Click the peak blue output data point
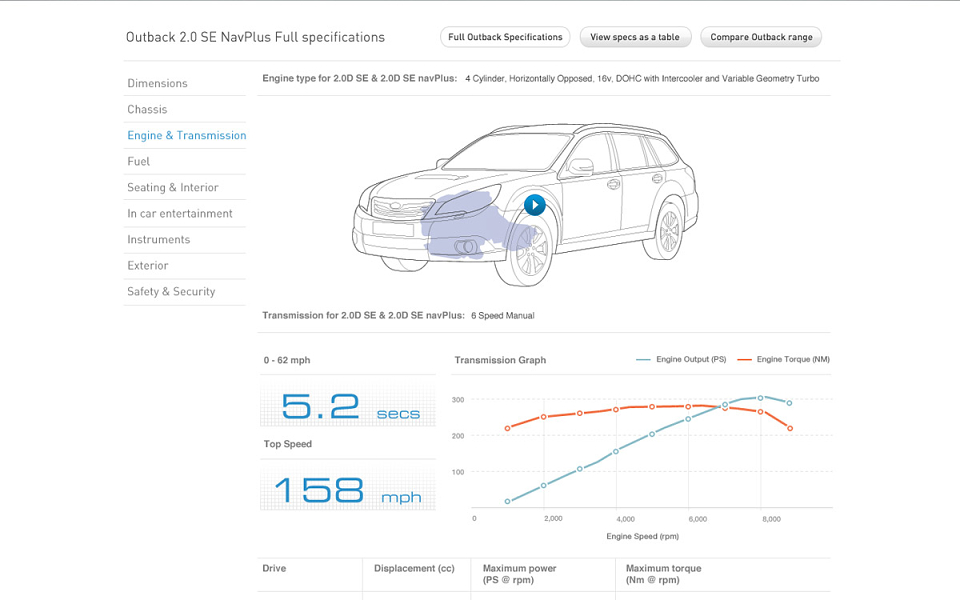The width and height of the screenshot is (960, 600). (x=761, y=398)
